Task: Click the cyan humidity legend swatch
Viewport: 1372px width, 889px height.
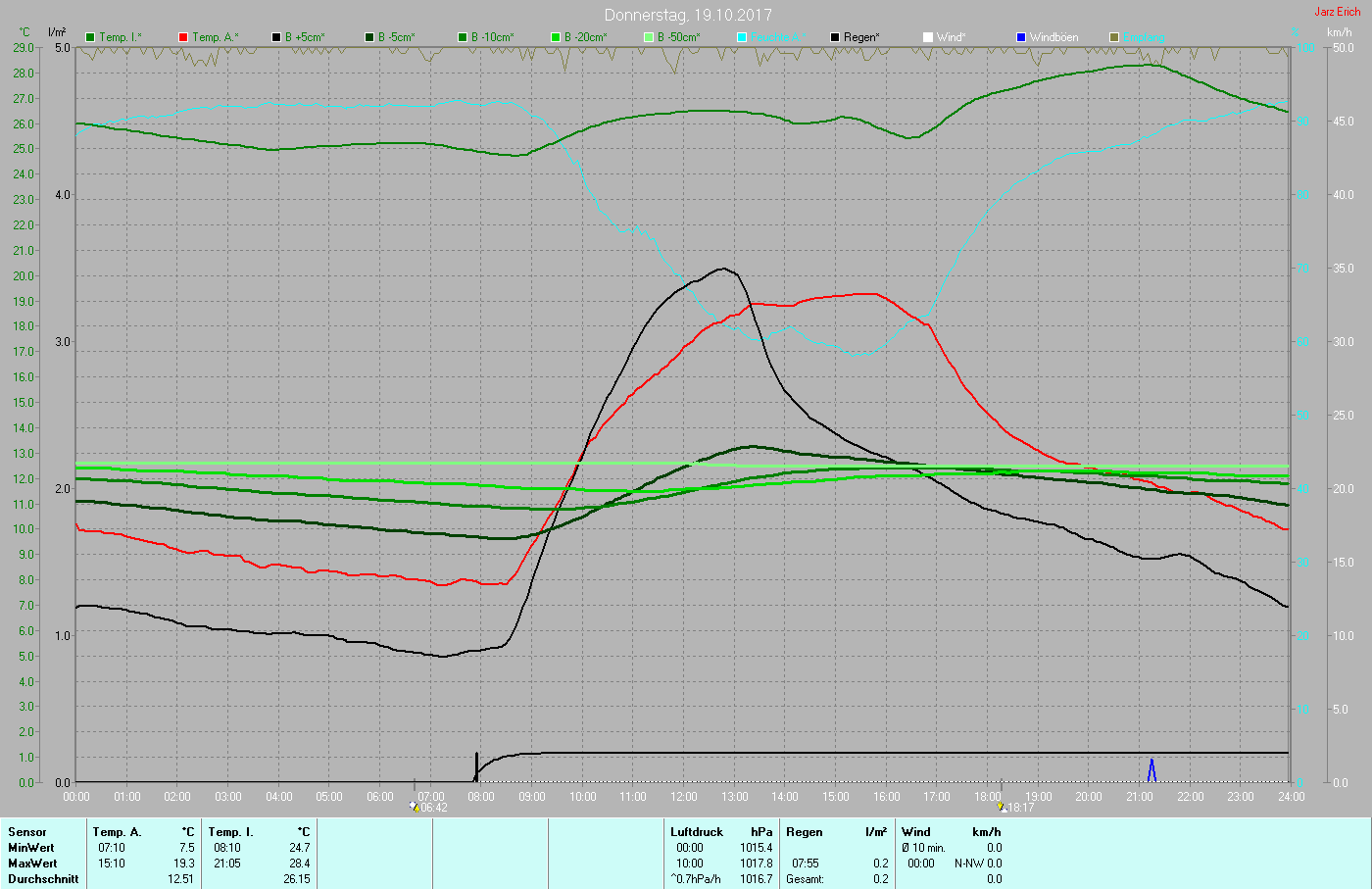Action: pos(742,37)
